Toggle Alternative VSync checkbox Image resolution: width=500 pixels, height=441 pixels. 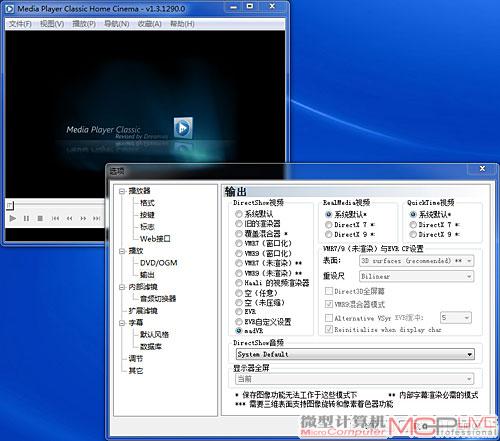(329, 318)
